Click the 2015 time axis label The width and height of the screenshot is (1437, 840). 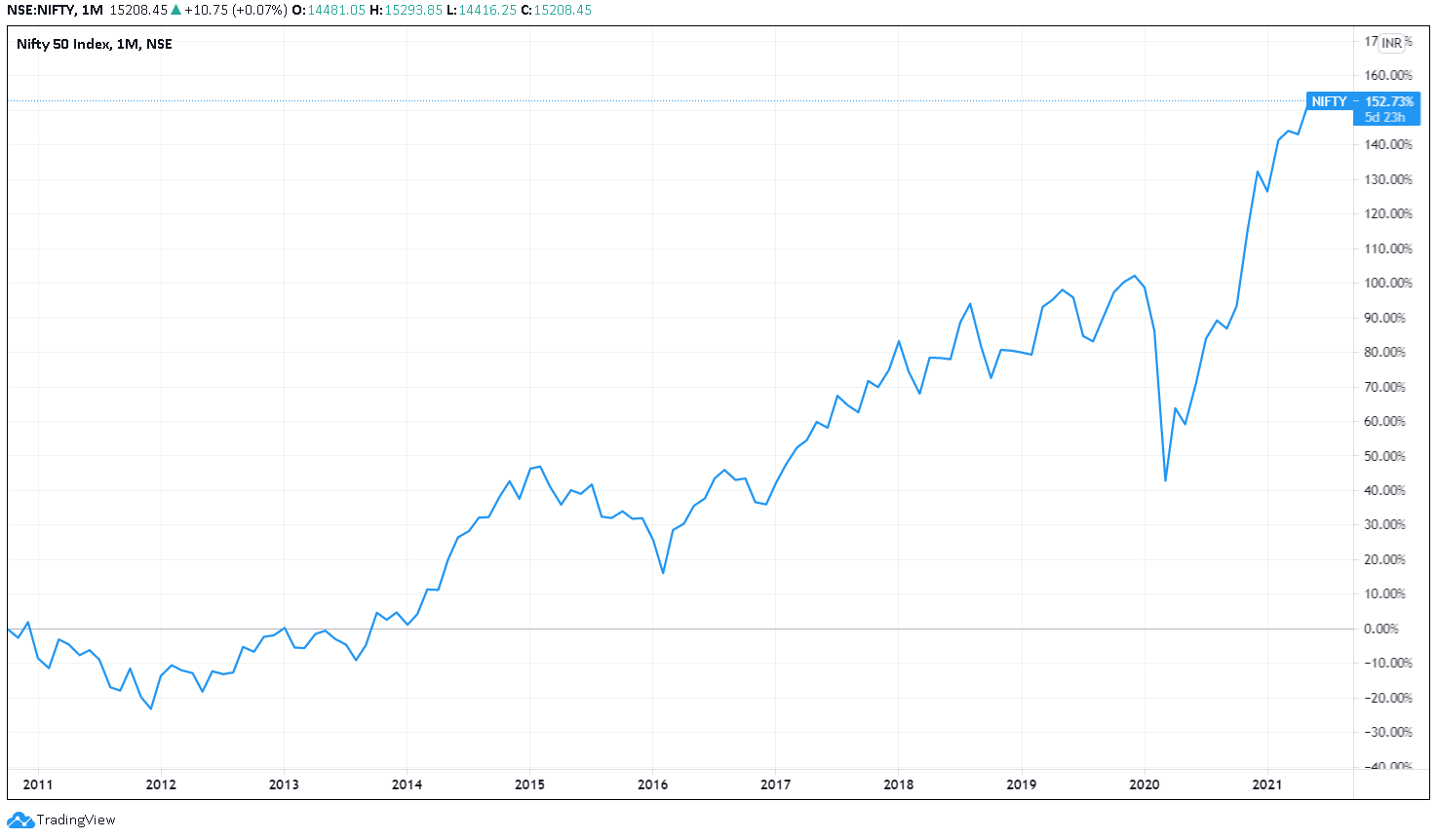[529, 784]
